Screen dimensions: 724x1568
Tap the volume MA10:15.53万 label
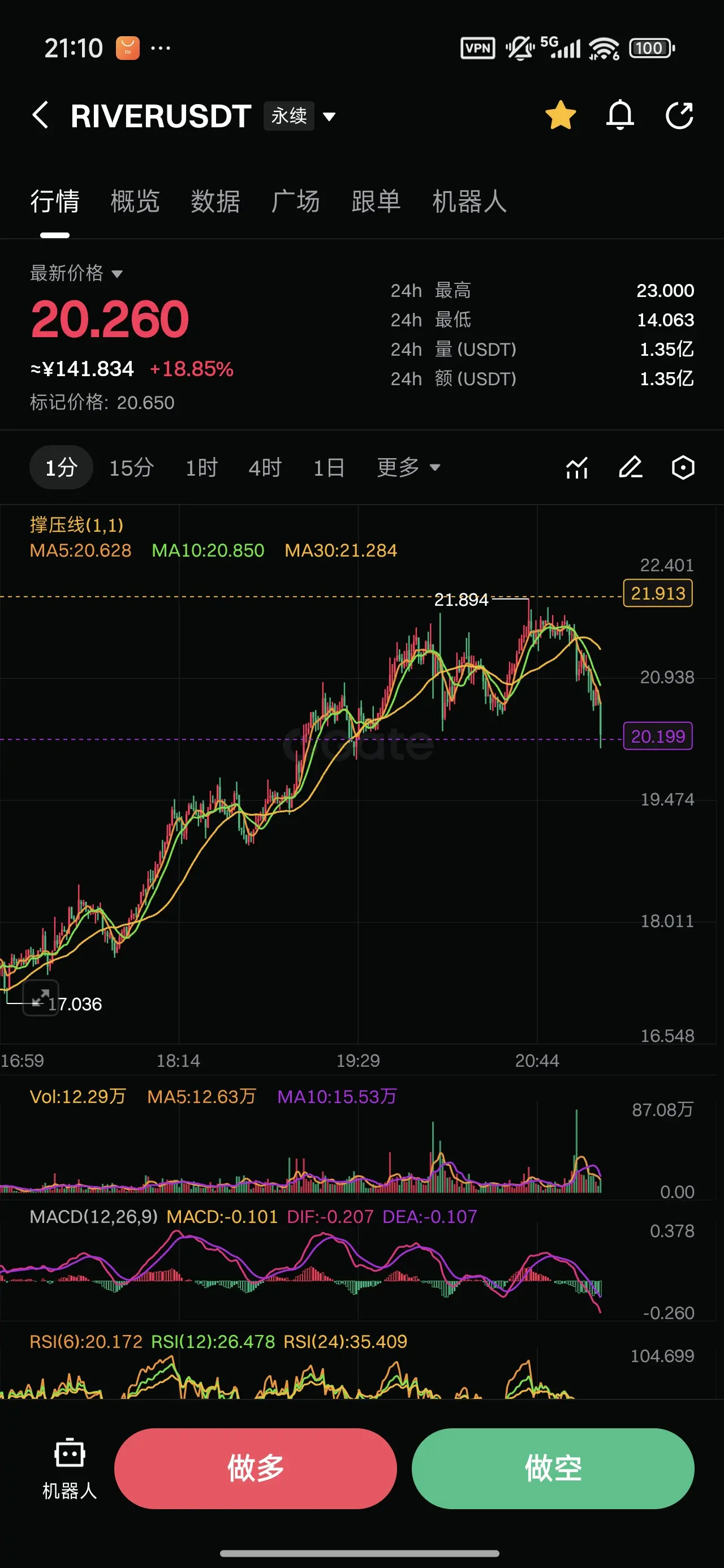(337, 1096)
